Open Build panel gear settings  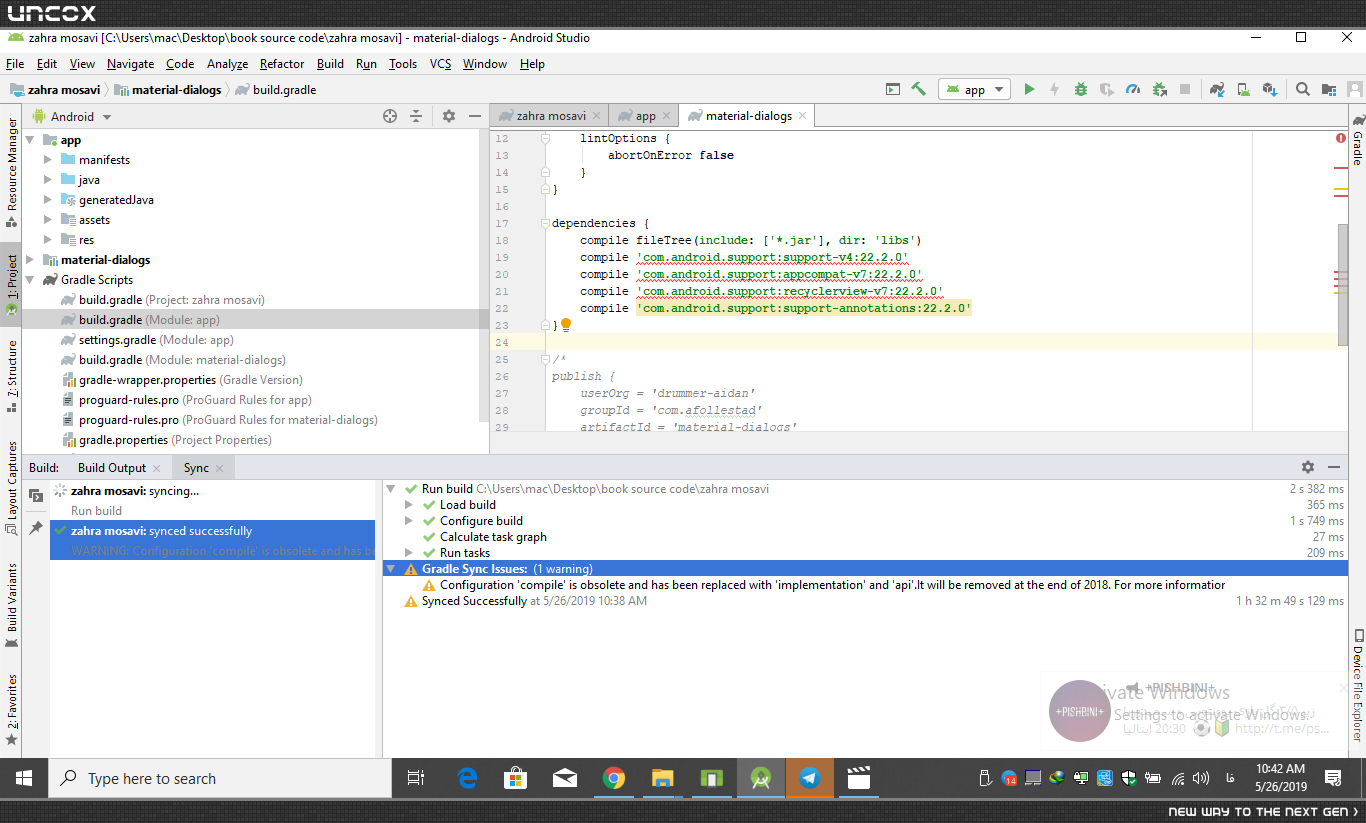pos(1308,467)
